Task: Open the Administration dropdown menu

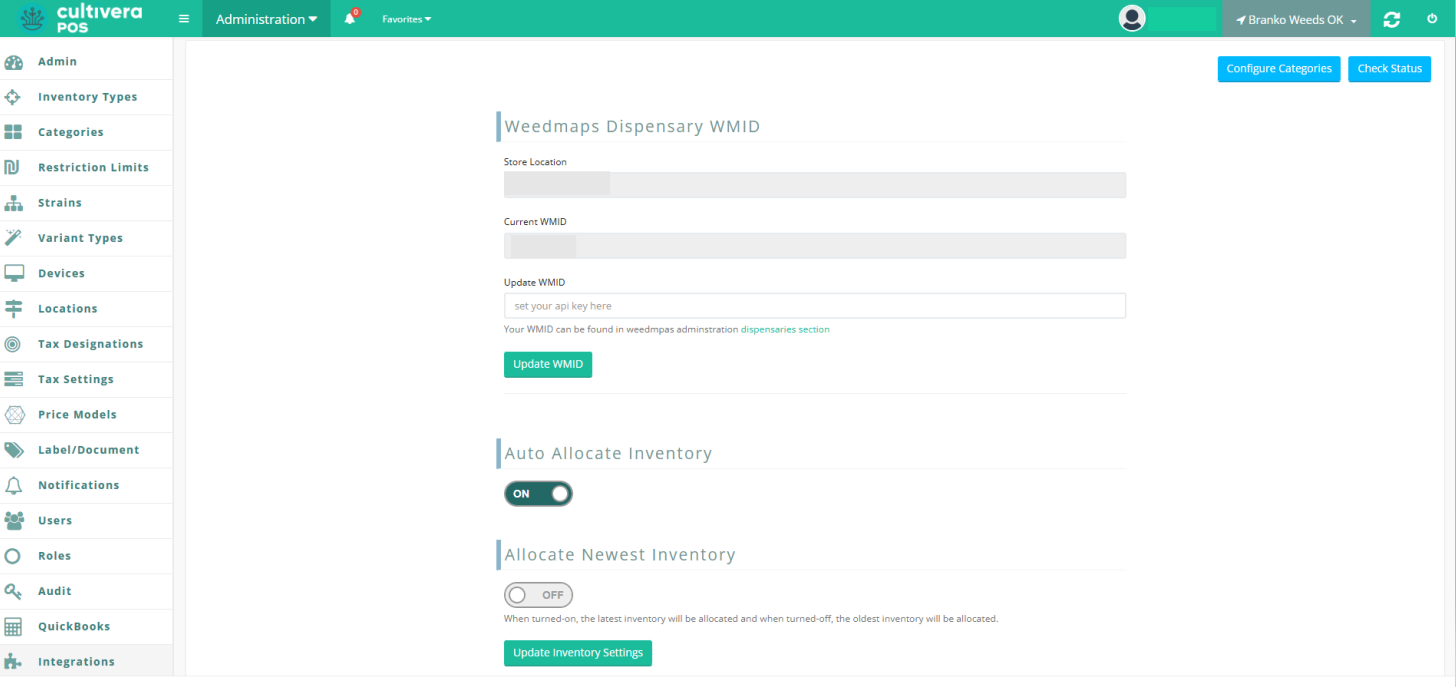Action: click(266, 19)
